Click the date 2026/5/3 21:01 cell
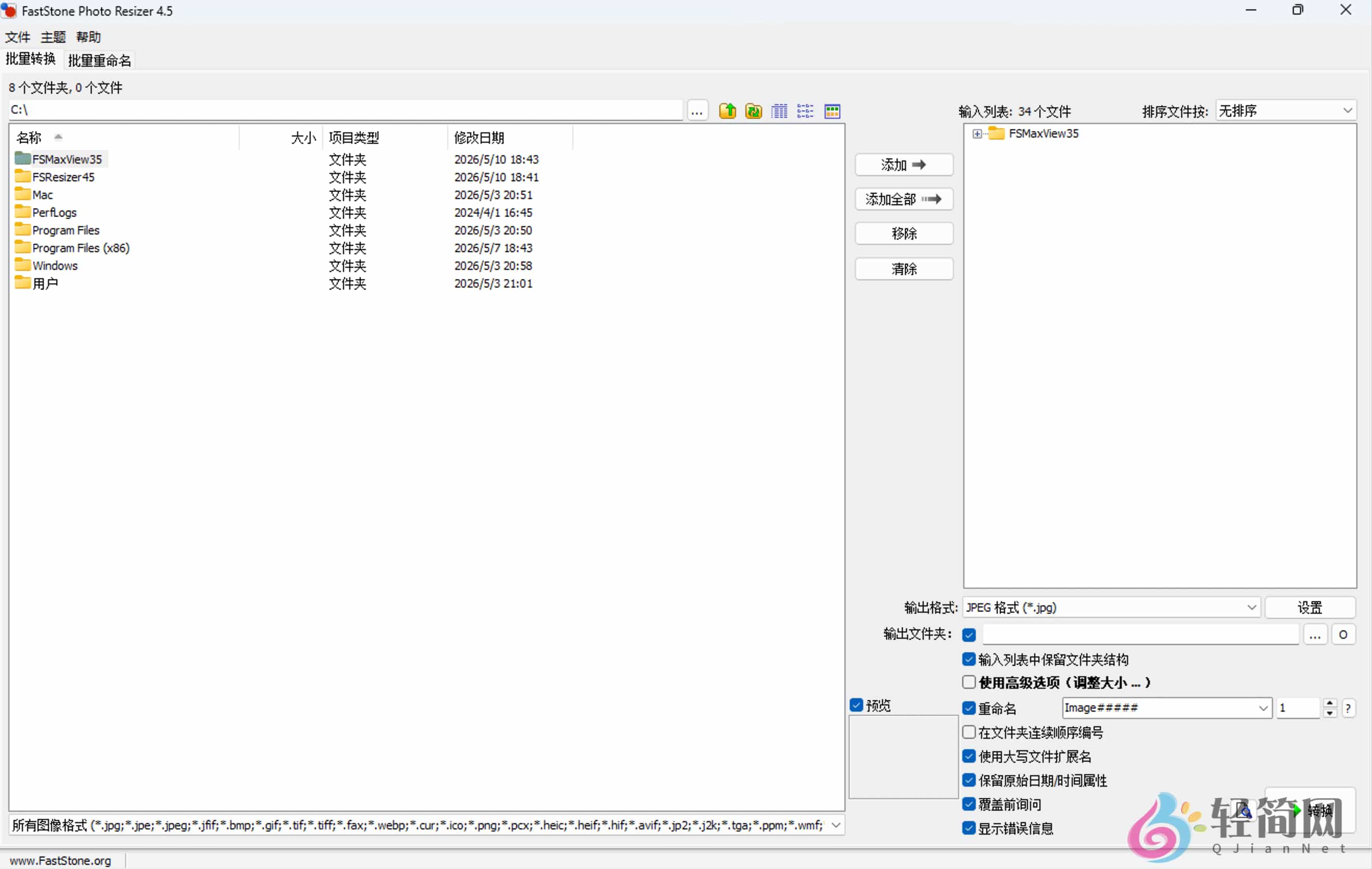 [x=493, y=283]
